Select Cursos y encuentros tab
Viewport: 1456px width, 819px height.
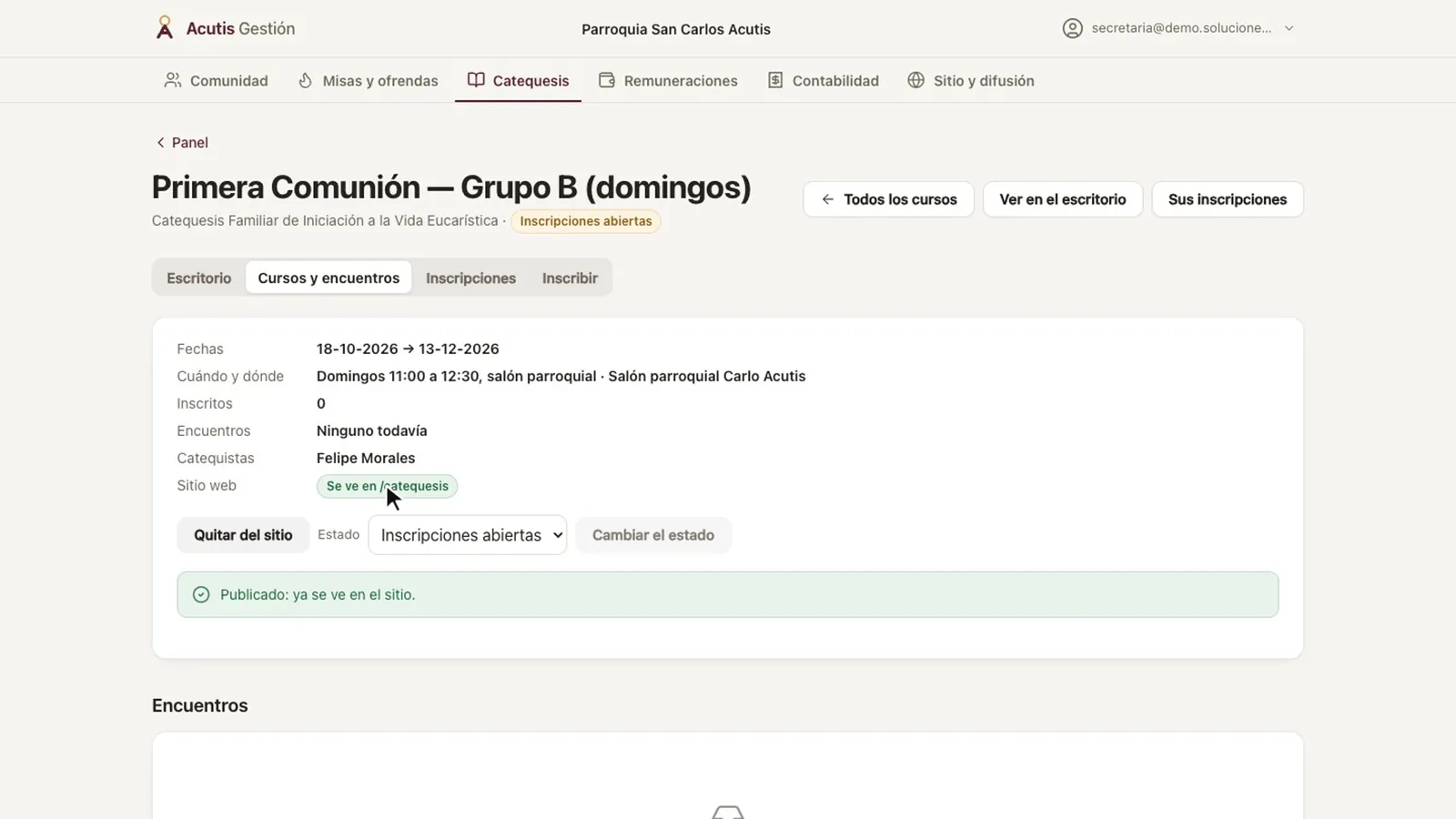329,278
